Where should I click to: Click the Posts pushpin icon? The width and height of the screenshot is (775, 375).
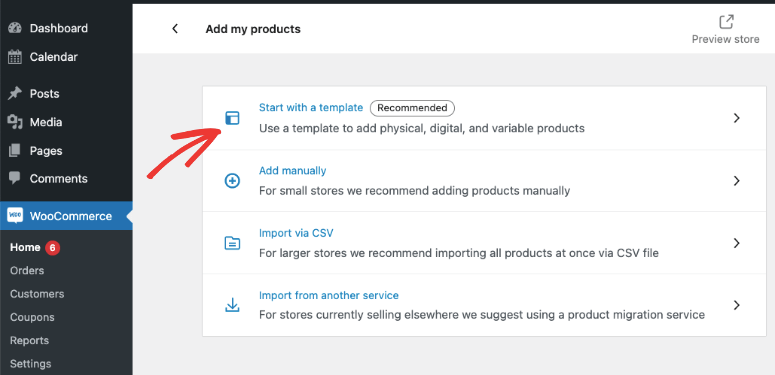pyautogui.click(x=15, y=93)
